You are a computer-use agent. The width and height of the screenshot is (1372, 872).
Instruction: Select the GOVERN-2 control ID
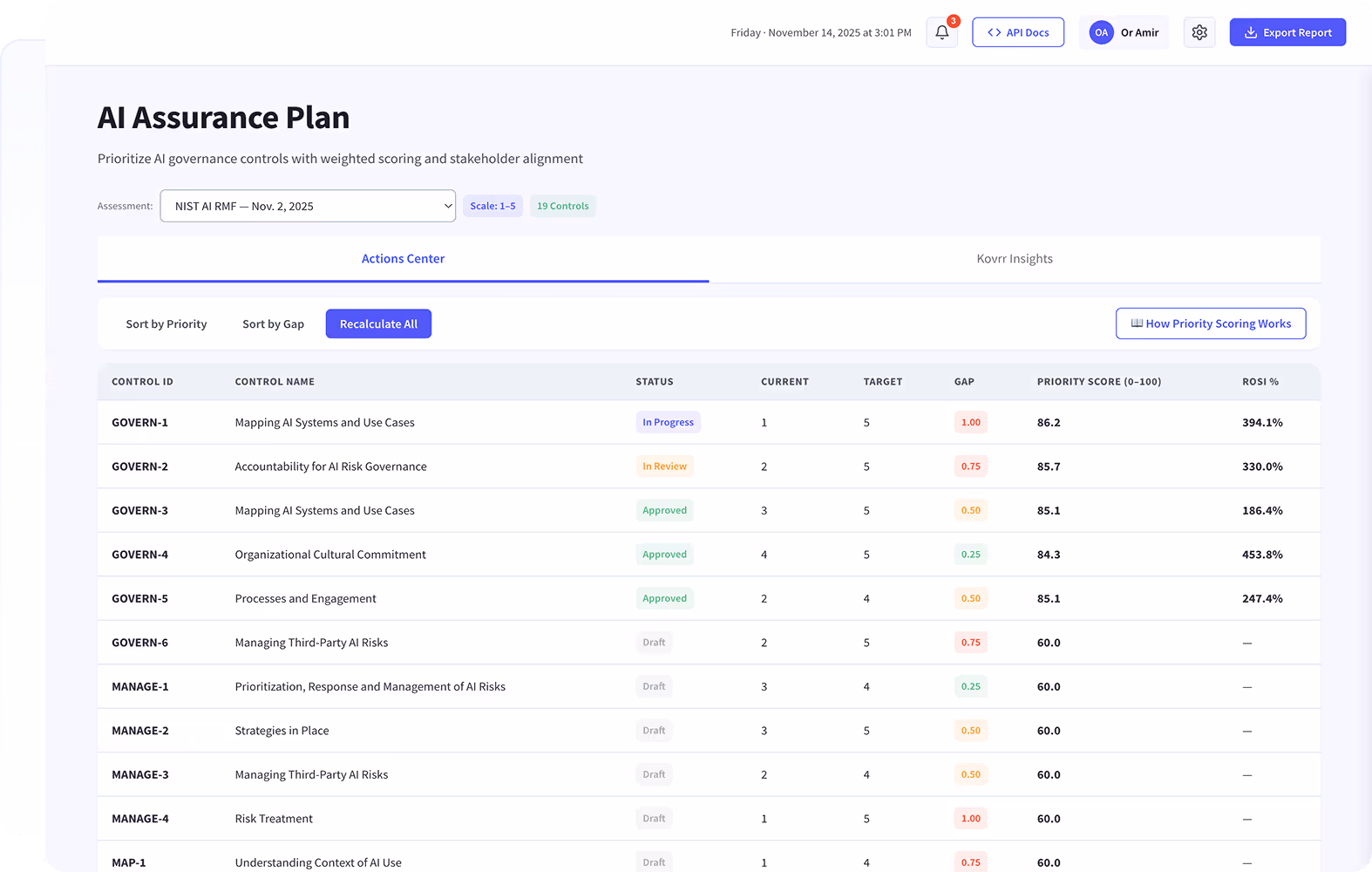tap(139, 467)
